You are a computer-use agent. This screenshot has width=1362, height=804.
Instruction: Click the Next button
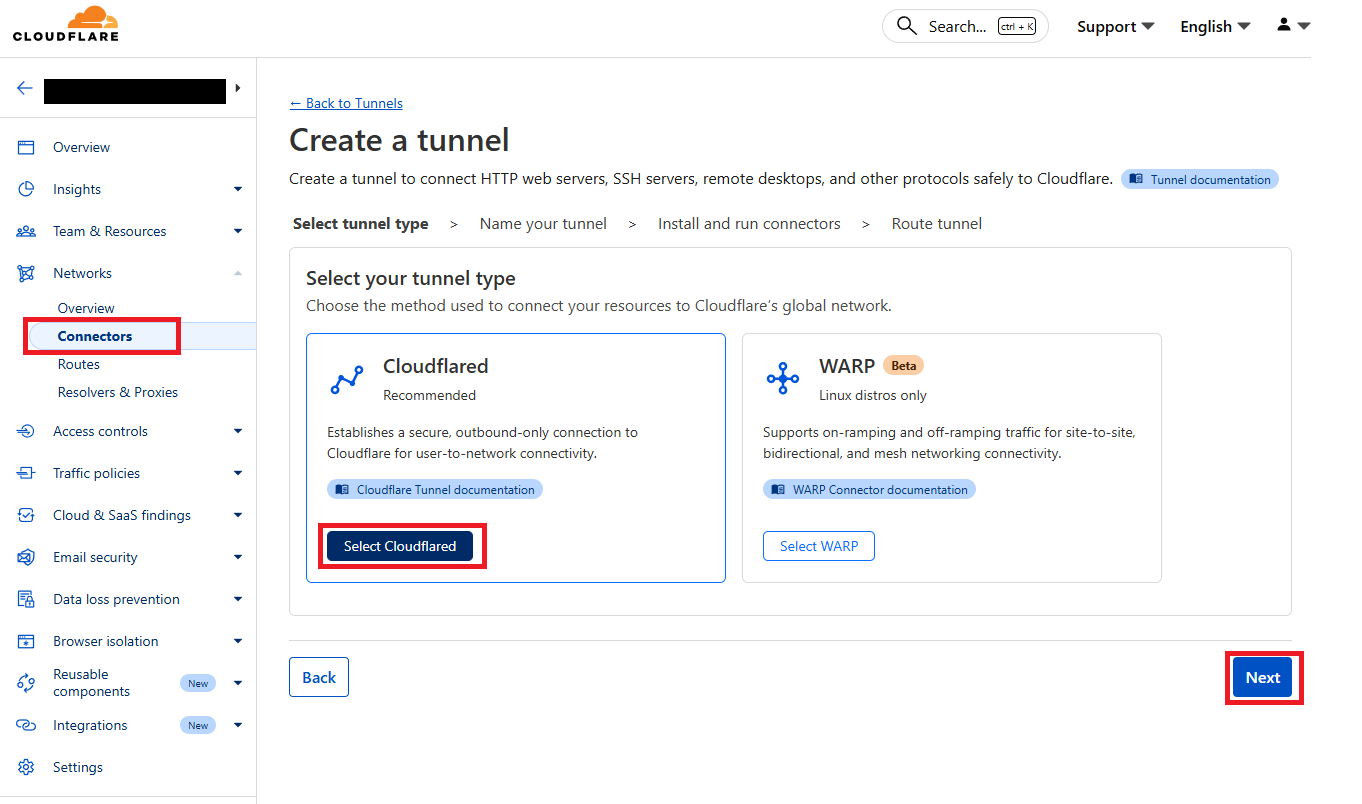tap(1263, 677)
